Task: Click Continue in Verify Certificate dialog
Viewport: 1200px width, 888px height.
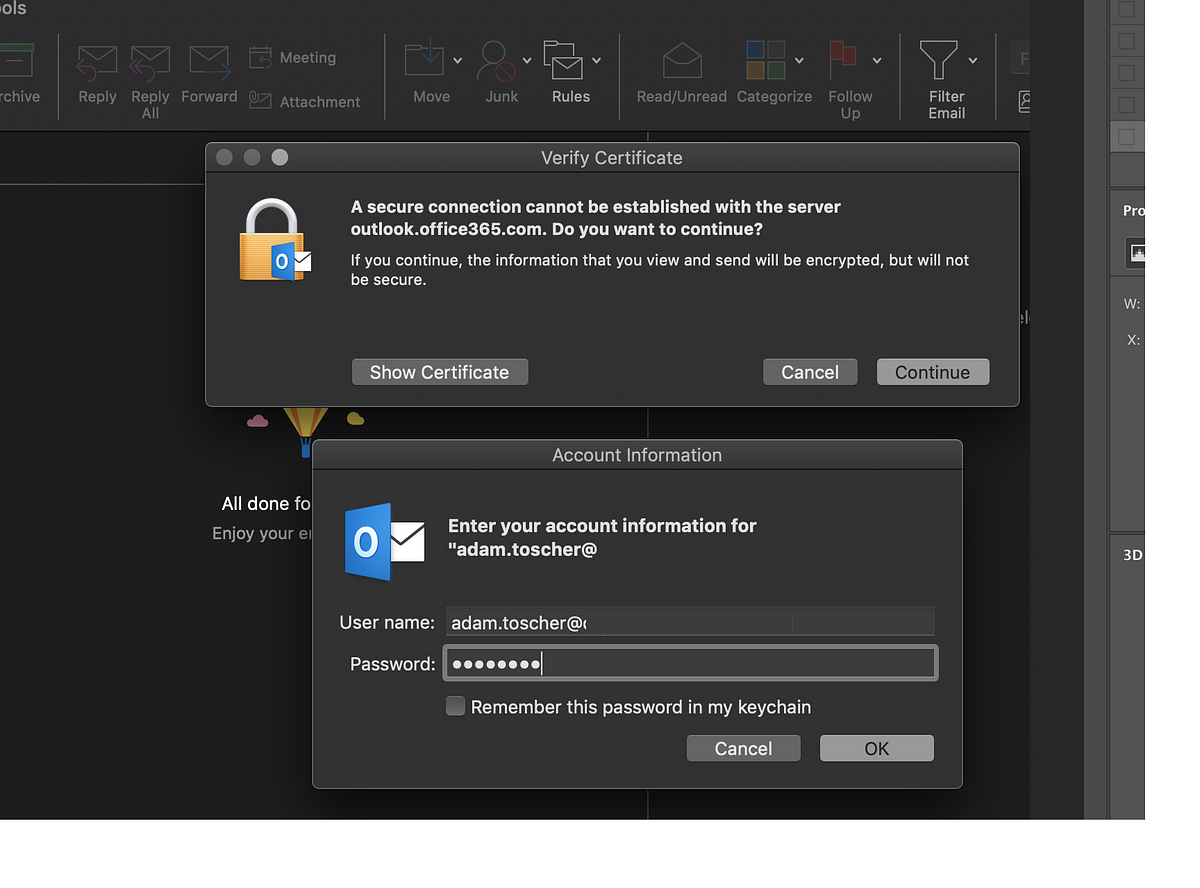Action: coord(933,372)
